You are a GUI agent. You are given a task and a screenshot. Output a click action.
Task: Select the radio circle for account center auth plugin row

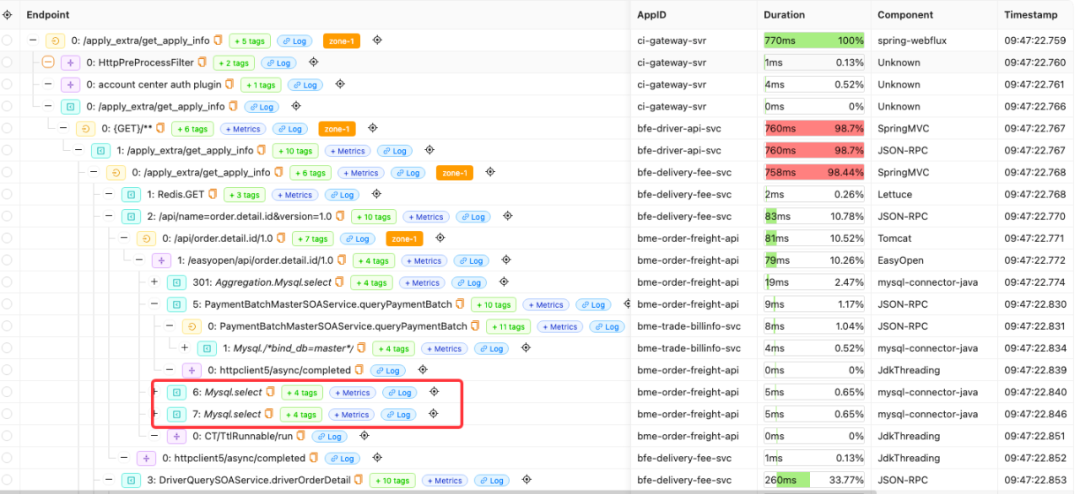(7, 84)
